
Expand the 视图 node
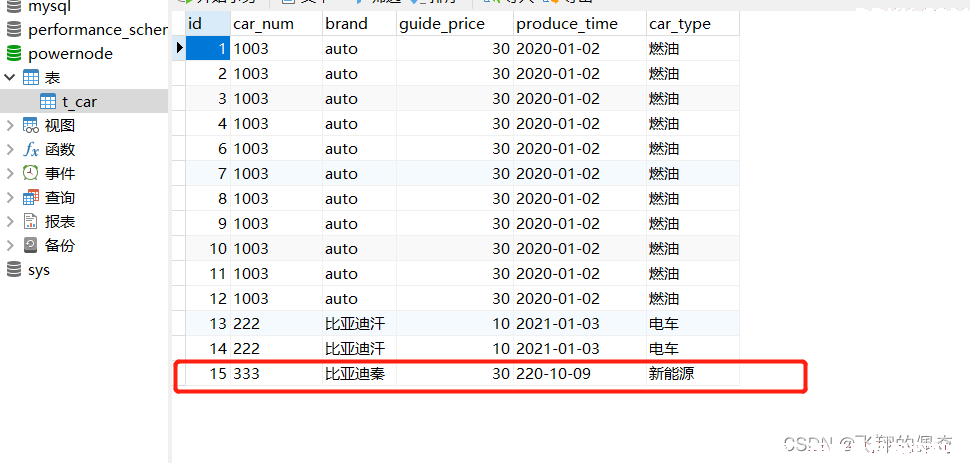9,126
